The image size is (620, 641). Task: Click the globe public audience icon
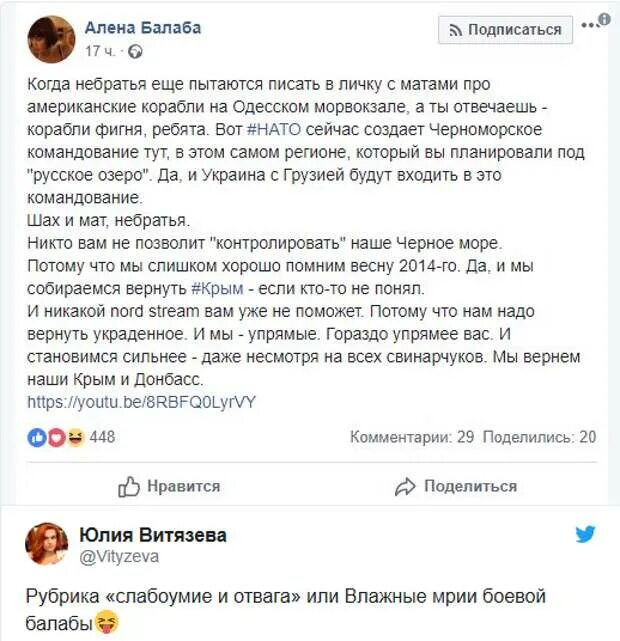pyautogui.click(x=135, y=52)
